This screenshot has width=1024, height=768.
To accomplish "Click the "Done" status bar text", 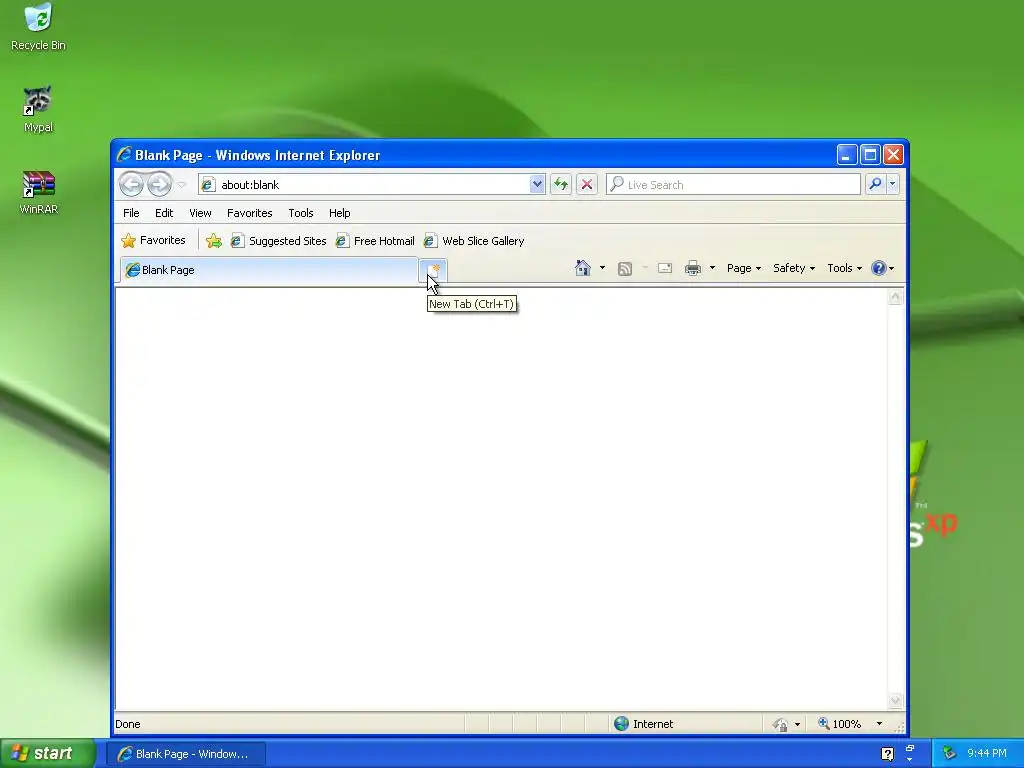I will [127, 724].
